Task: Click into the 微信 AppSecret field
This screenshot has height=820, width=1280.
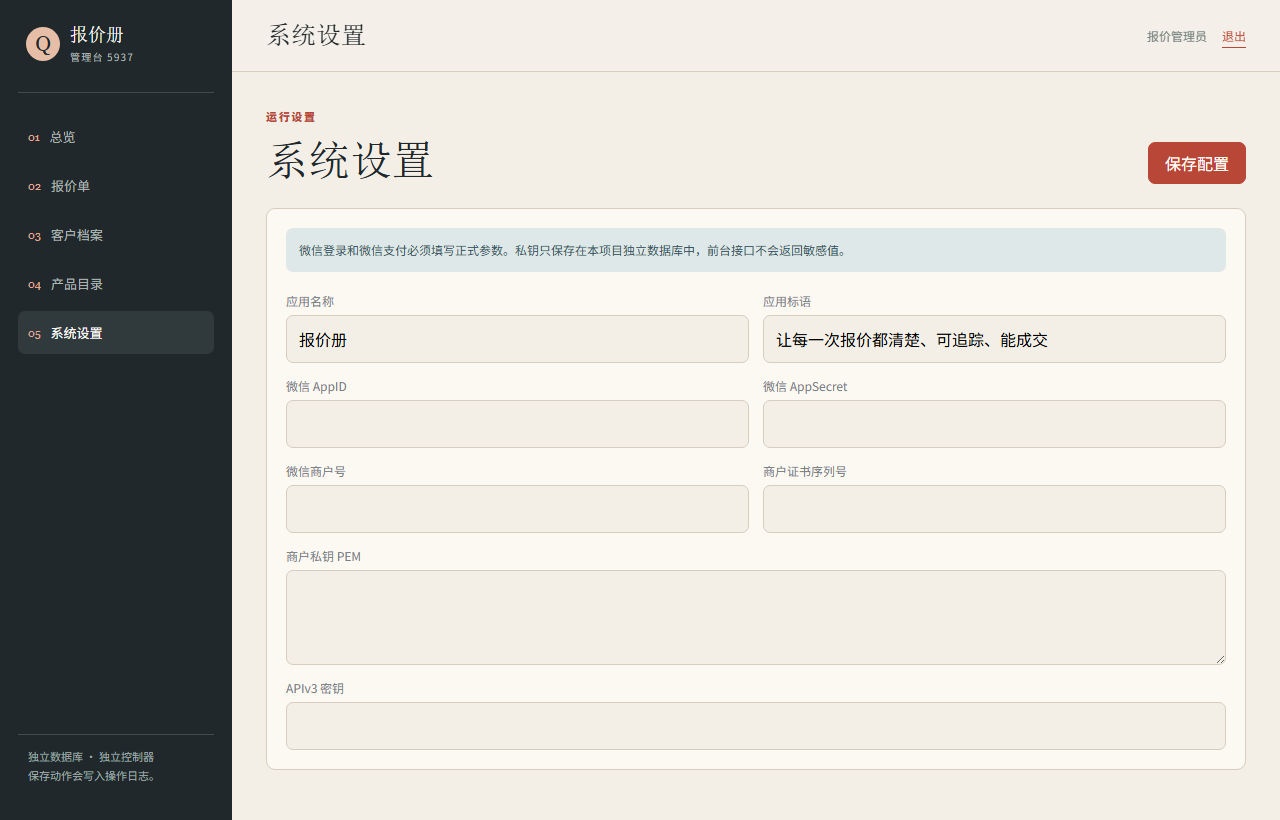Action: pyautogui.click(x=994, y=424)
